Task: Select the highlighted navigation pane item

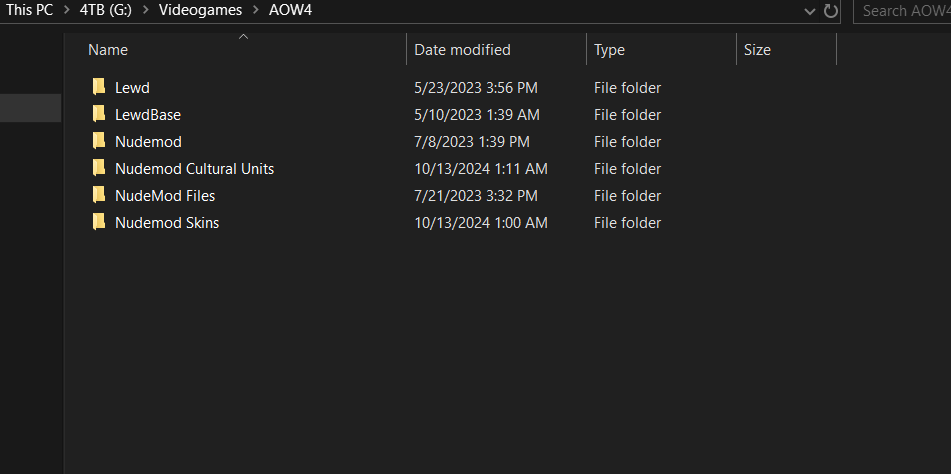Action: 30,108
